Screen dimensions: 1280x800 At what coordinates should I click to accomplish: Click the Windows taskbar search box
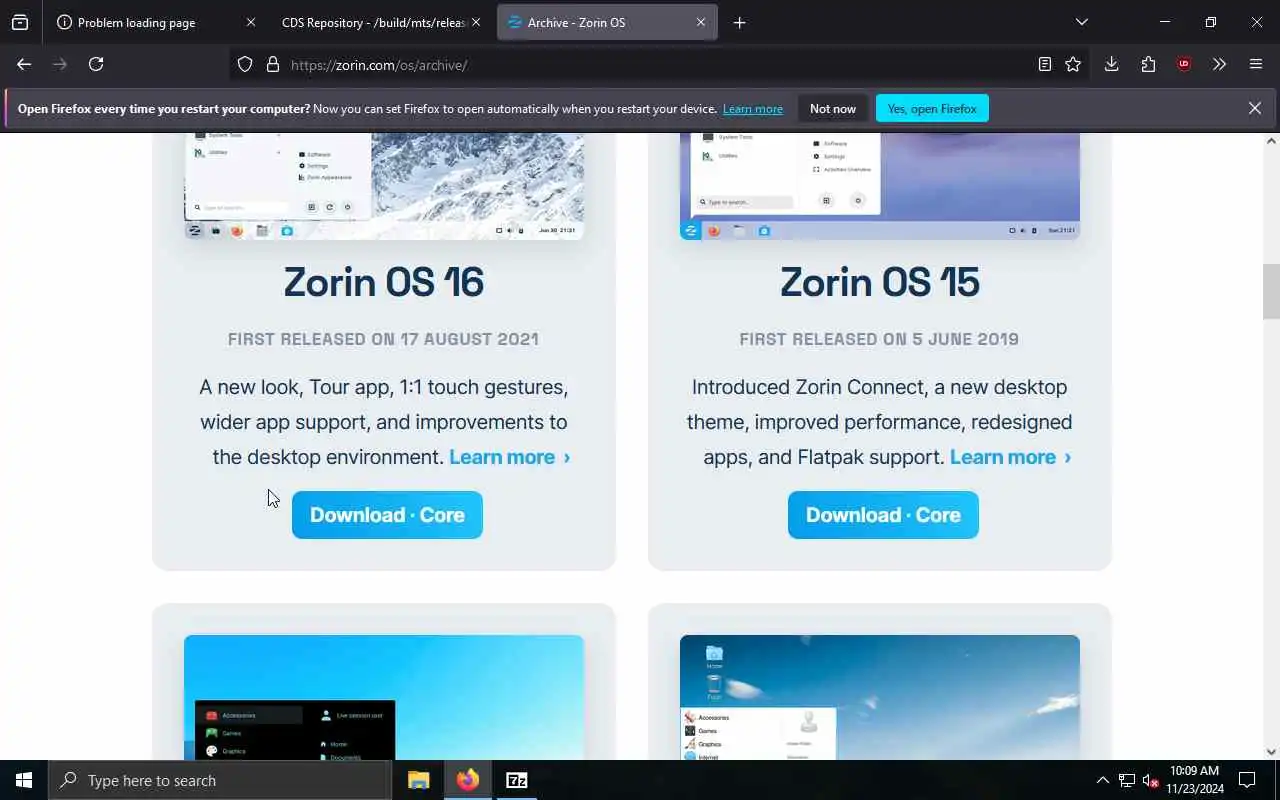point(220,780)
